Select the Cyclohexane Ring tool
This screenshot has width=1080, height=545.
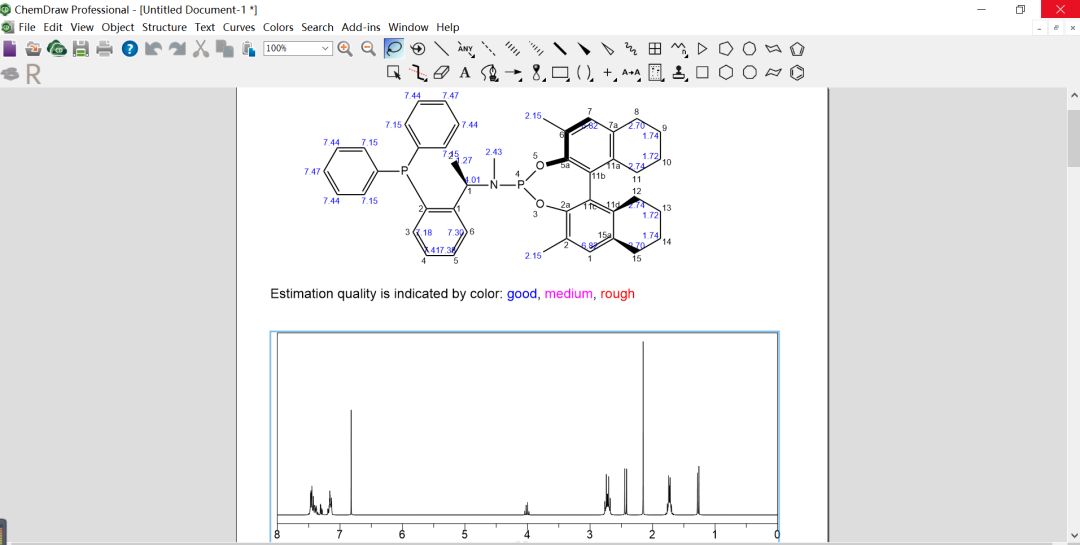pos(726,72)
